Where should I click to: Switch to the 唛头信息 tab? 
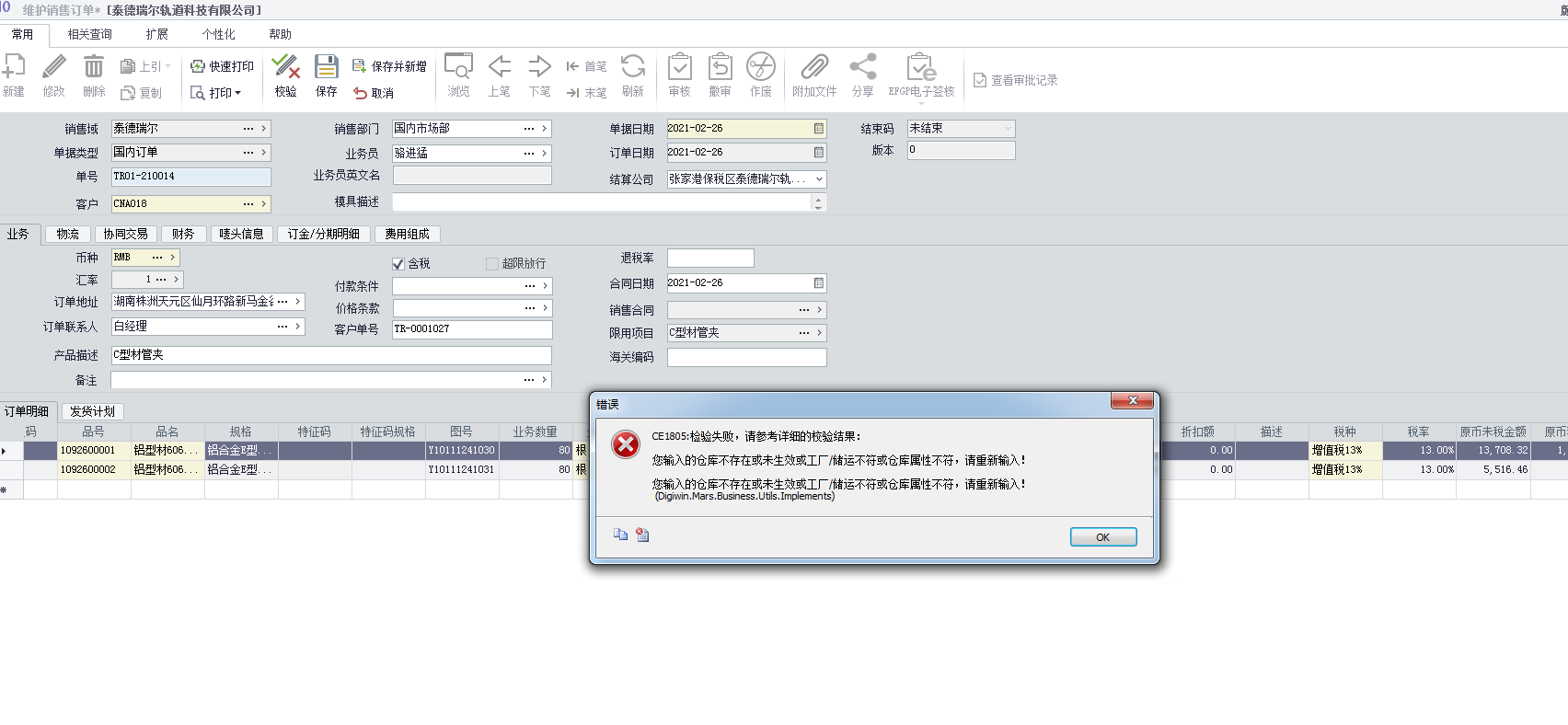[x=242, y=234]
